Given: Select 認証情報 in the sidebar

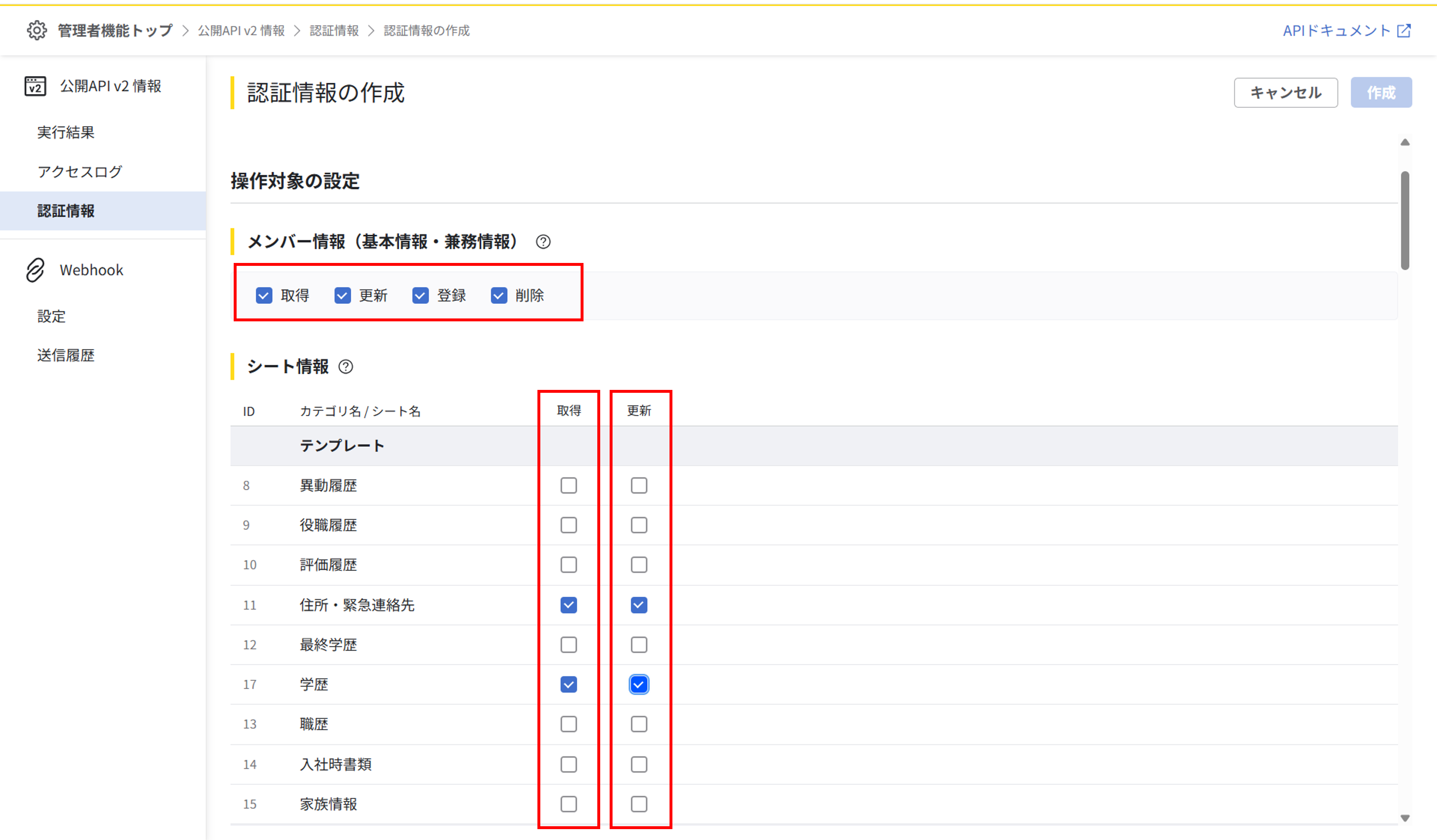Looking at the screenshot, I should 103,211.
